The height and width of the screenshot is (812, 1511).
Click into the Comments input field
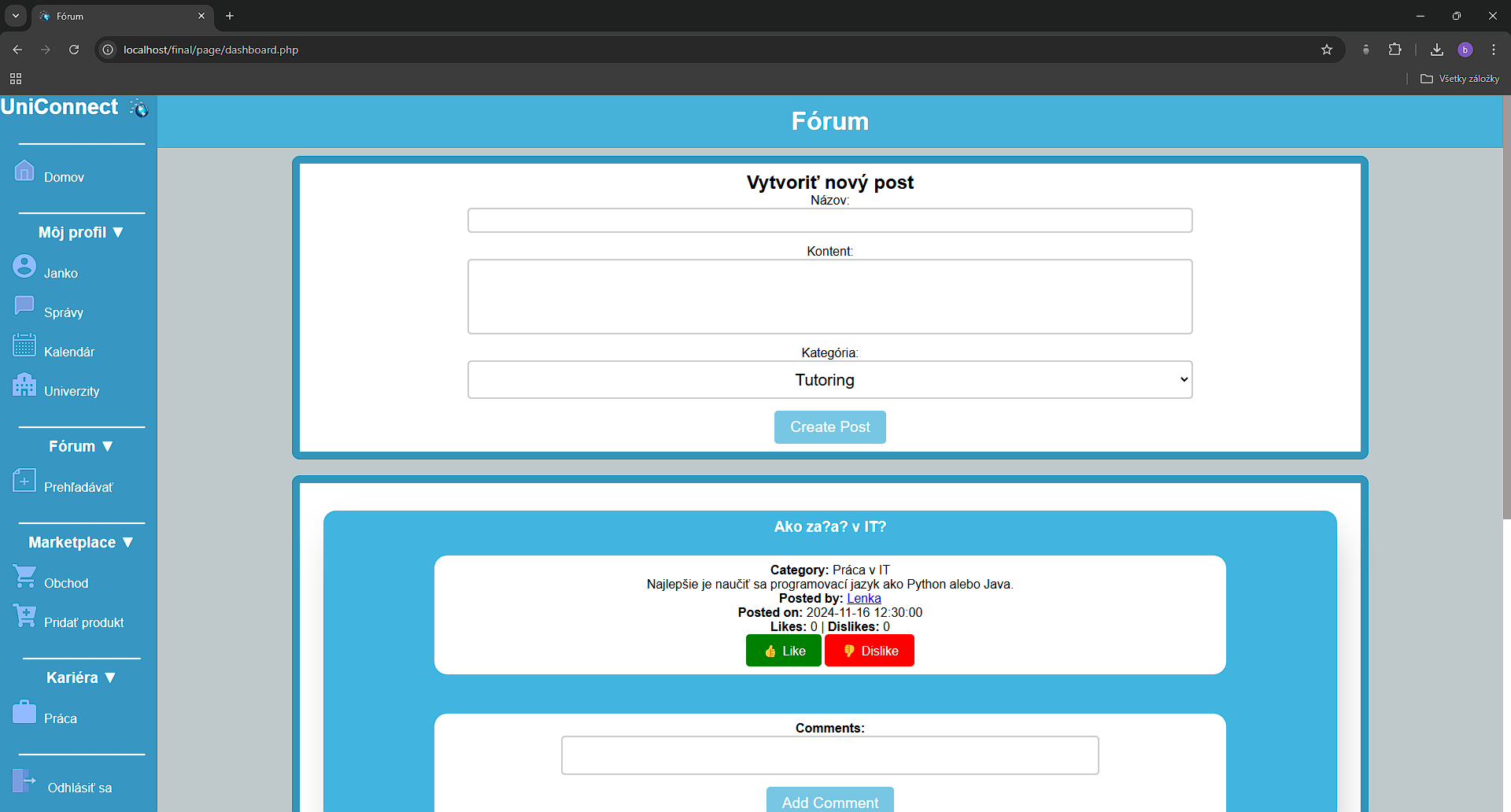(x=830, y=755)
